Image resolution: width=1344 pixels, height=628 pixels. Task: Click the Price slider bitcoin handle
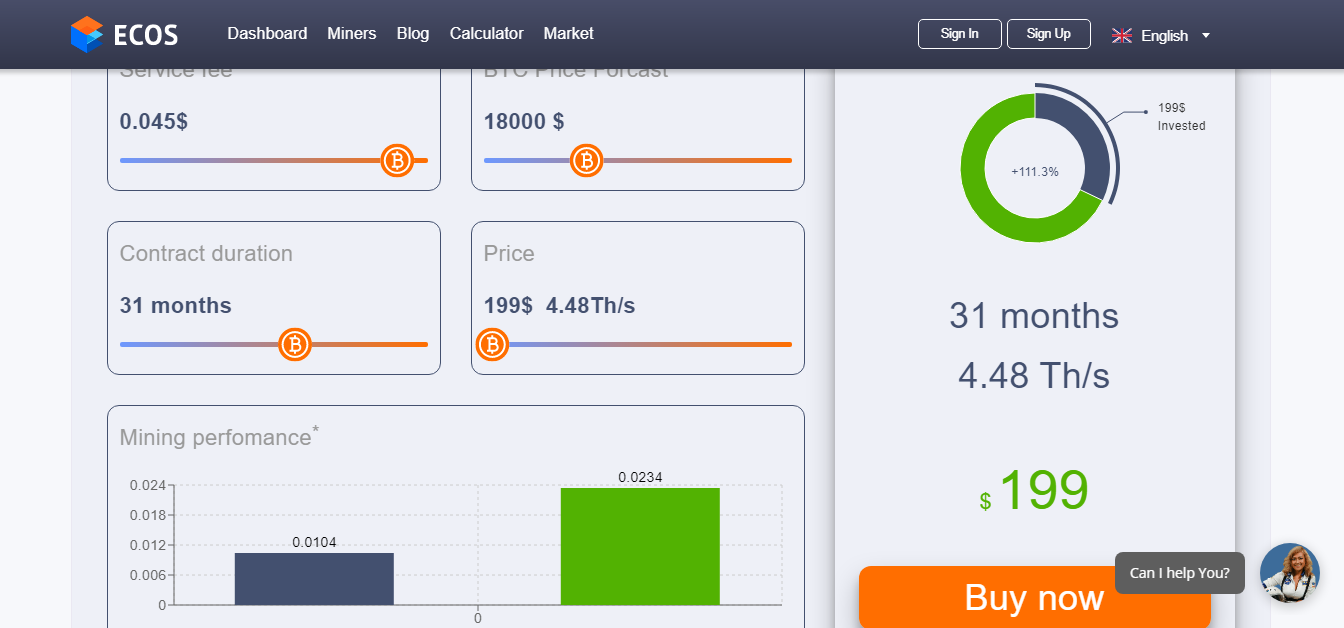click(x=492, y=344)
